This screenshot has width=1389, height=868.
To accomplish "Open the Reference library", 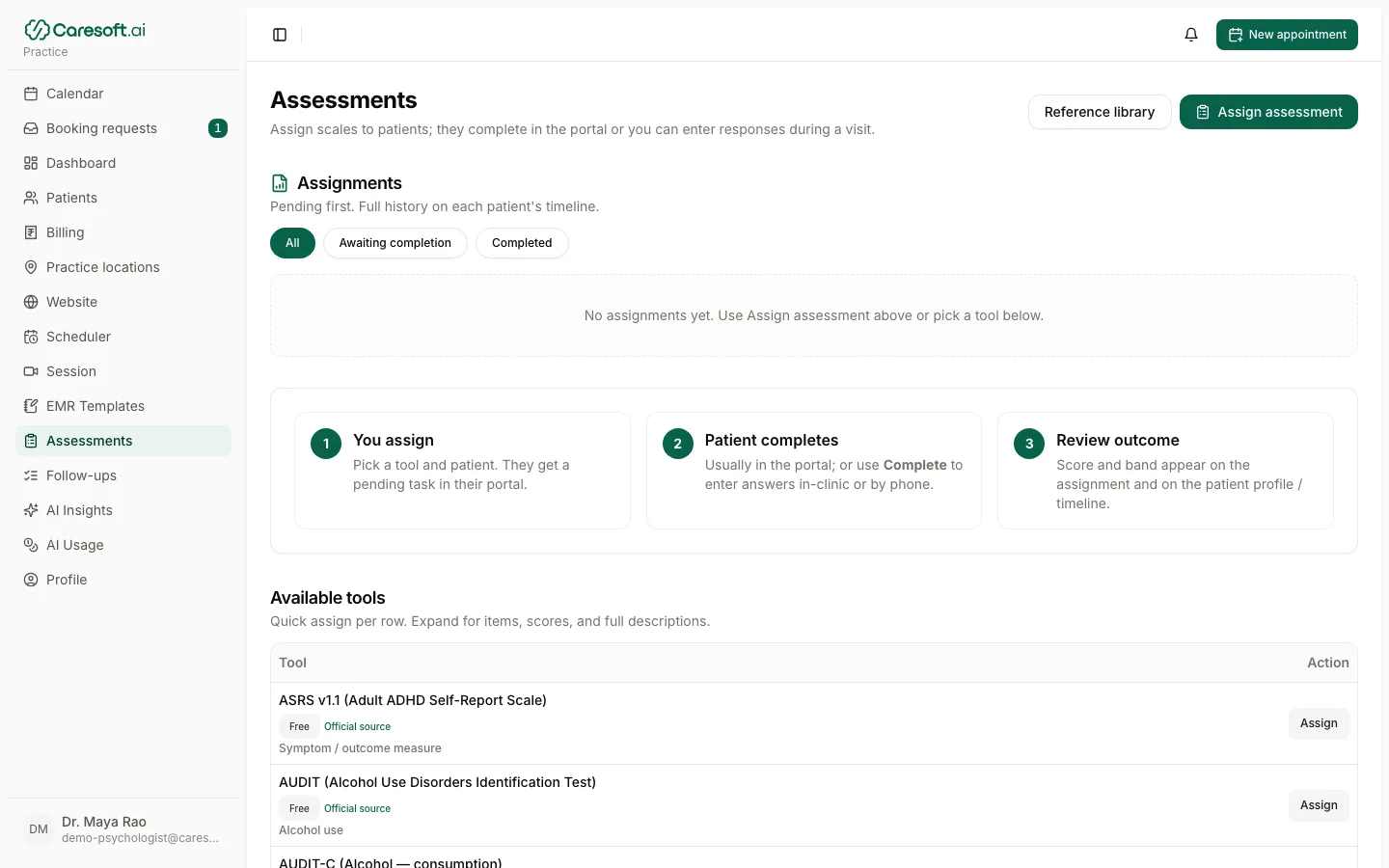I will (1100, 112).
